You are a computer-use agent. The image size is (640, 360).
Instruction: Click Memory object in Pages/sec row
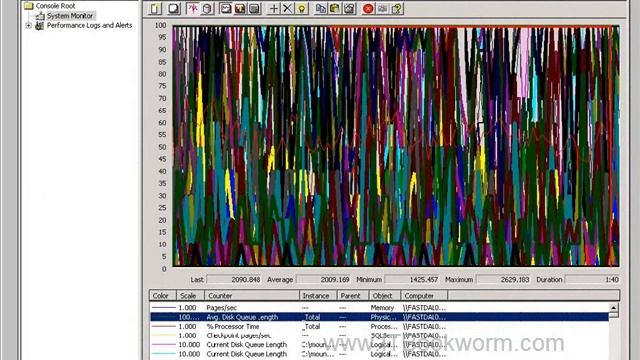(382, 308)
